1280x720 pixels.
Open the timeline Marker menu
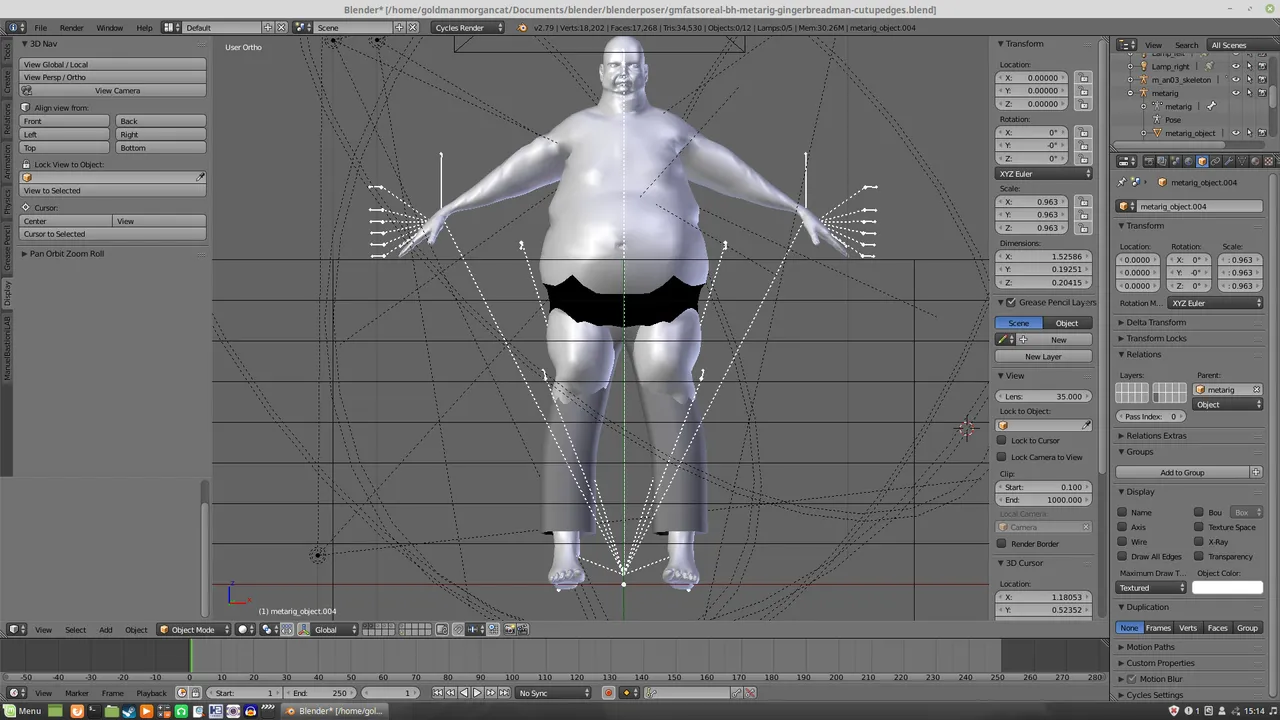coord(77,693)
